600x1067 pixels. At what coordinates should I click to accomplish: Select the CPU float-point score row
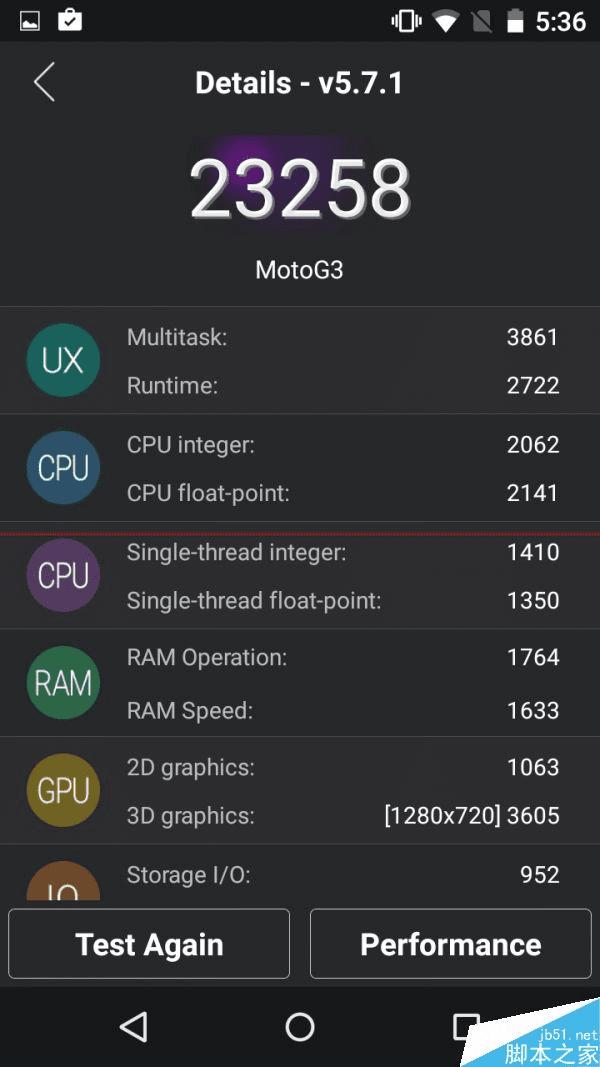[x=342, y=493]
